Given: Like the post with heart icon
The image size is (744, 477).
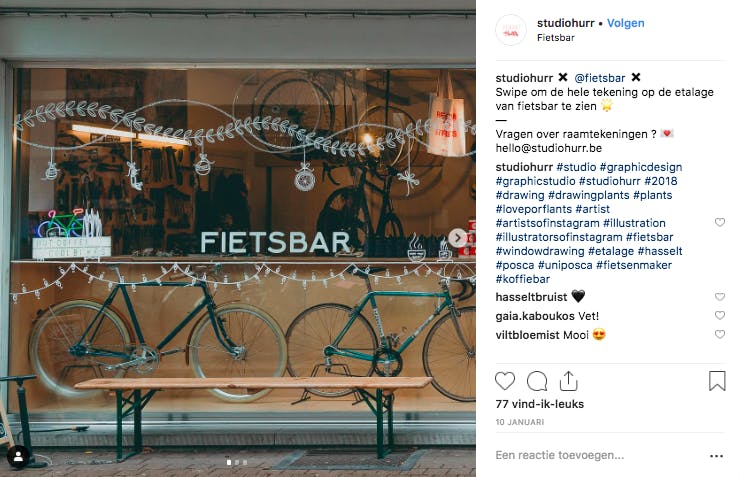Looking at the screenshot, I should [x=504, y=381].
